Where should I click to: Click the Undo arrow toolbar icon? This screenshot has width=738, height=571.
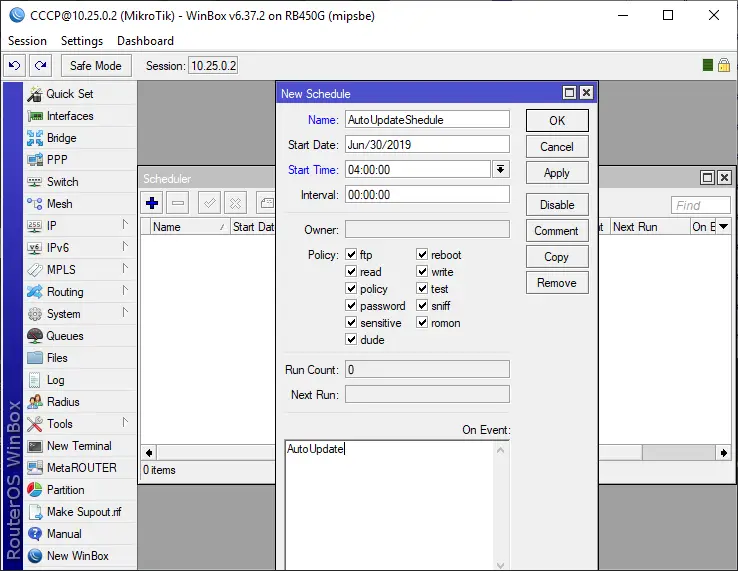pos(15,65)
